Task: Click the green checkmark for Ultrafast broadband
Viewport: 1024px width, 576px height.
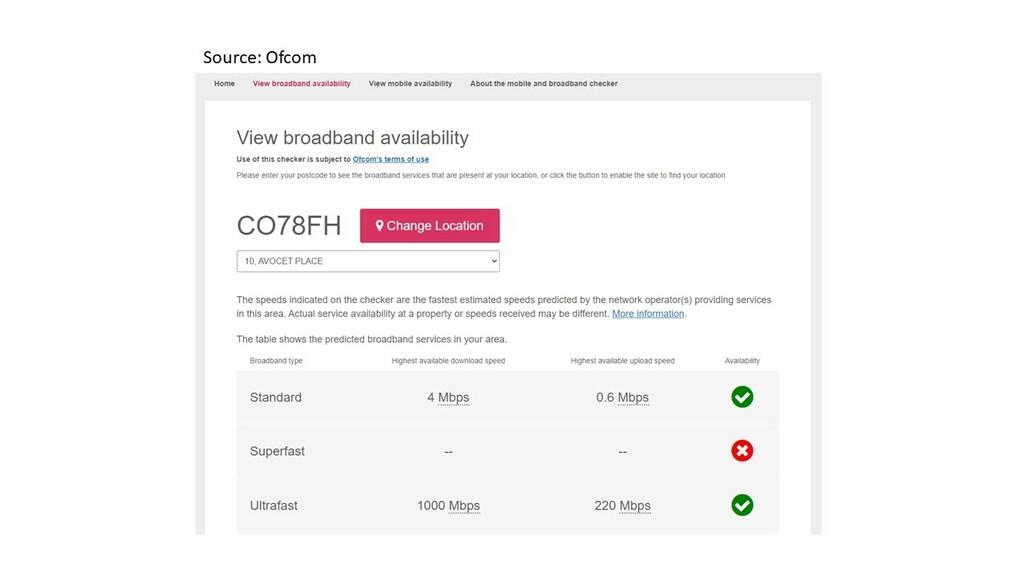Action: 742,505
